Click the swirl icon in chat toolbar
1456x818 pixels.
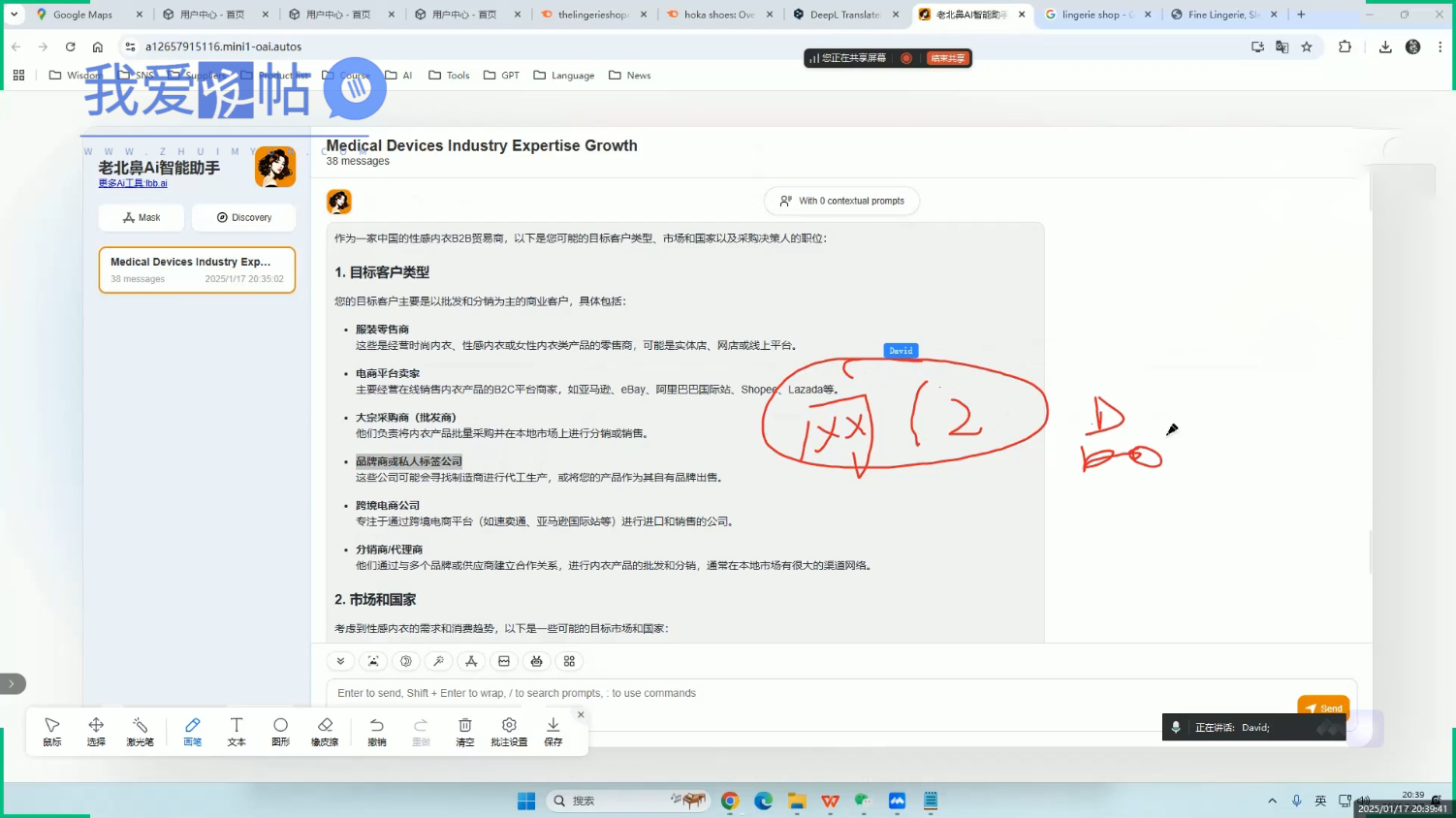(406, 661)
